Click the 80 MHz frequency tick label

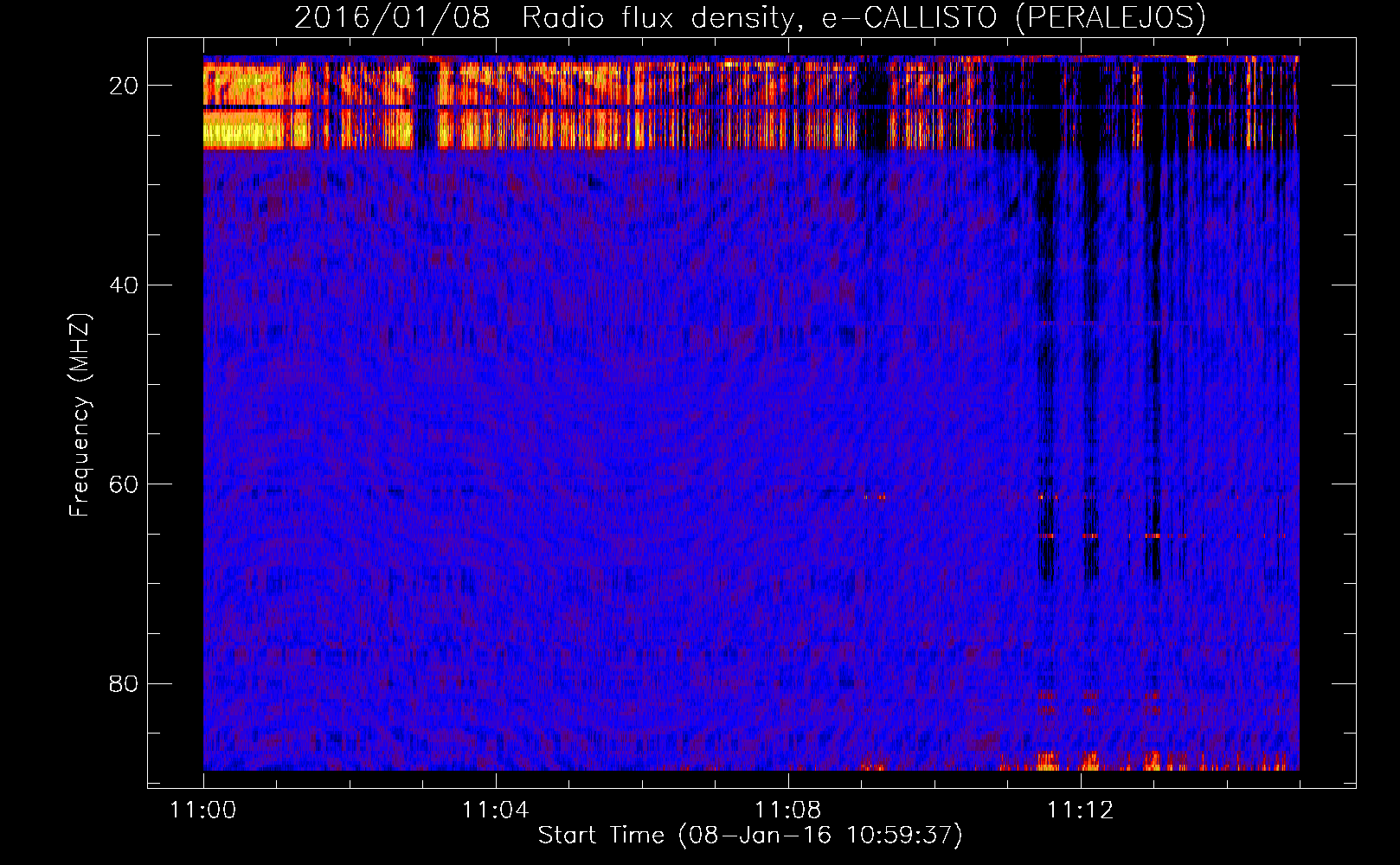pyautogui.click(x=124, y=683)
